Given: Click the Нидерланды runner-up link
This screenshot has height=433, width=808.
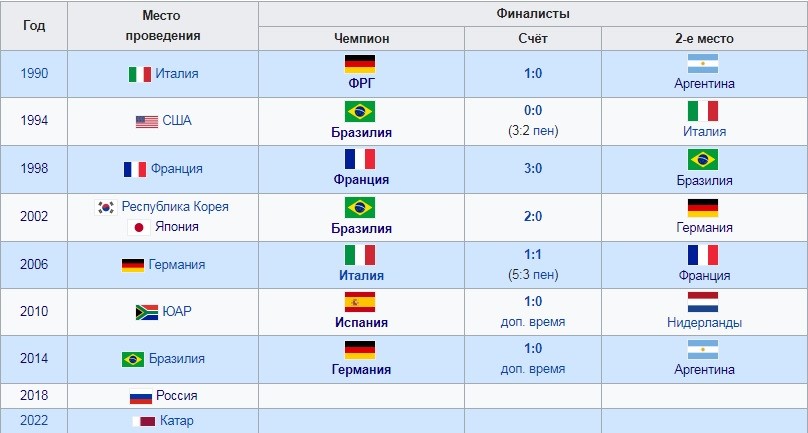Looking at the screenshot, I should pyautogui.click(x=704, y=323).
